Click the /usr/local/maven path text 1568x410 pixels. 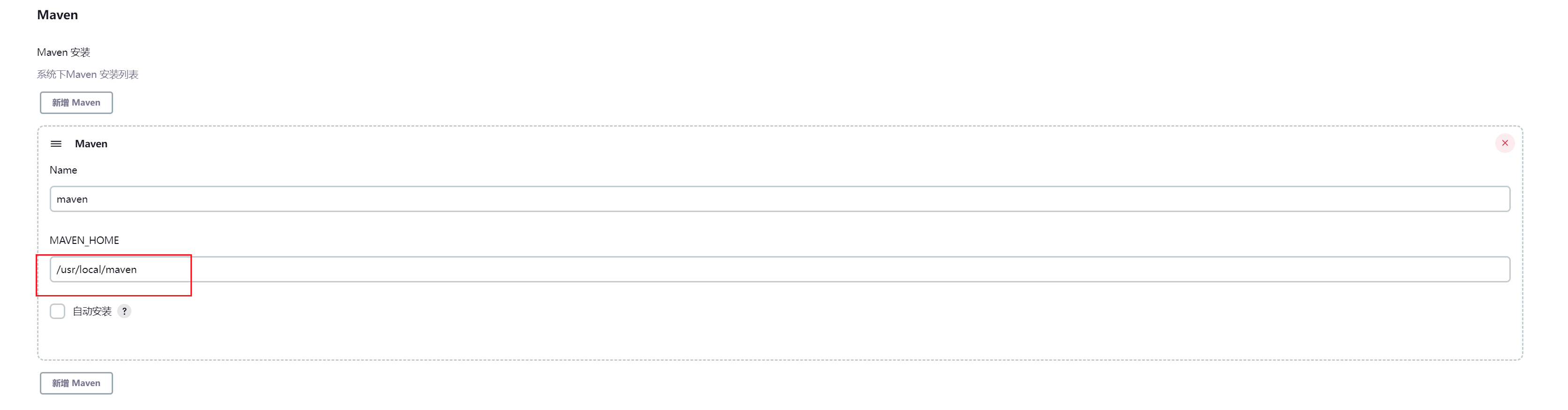(96, 269)
